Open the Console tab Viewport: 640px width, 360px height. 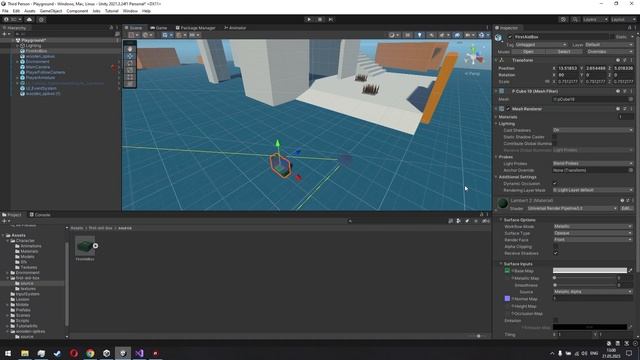click(x=40, y=214)
